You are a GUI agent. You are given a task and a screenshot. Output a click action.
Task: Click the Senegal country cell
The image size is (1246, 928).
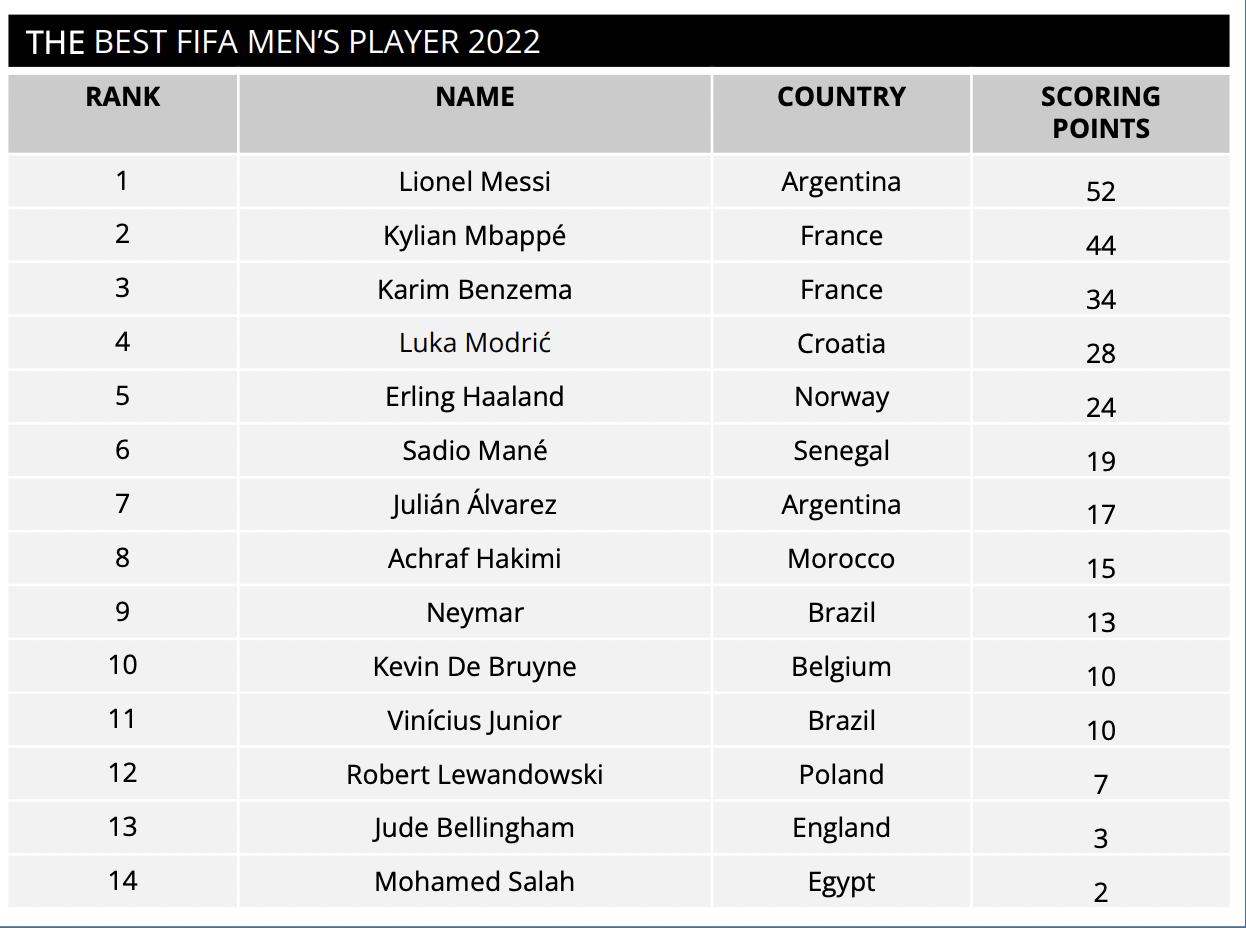tap(841, 451)
